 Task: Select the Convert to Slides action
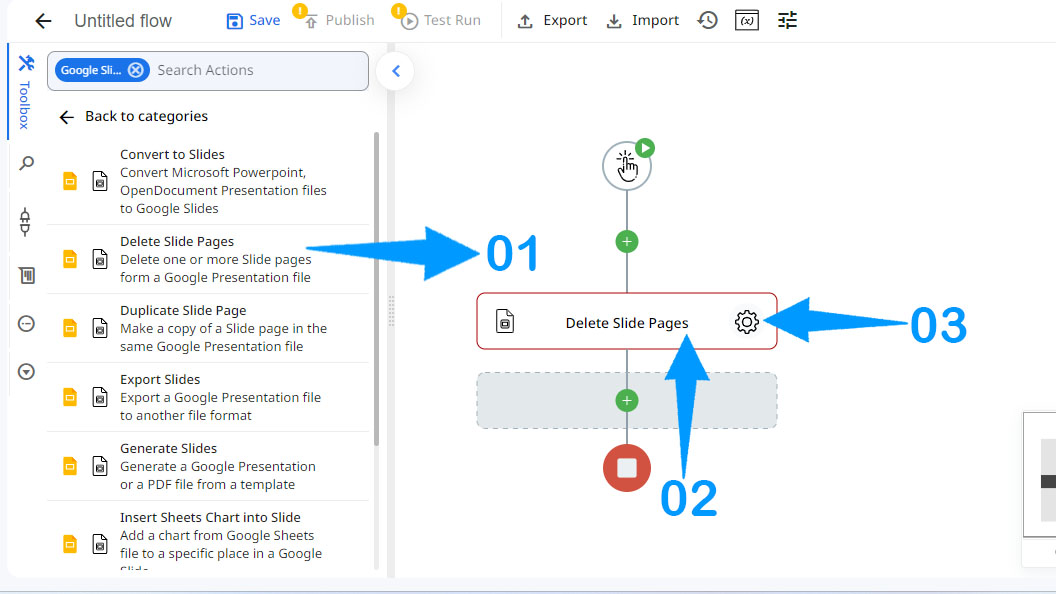point(207,181)
